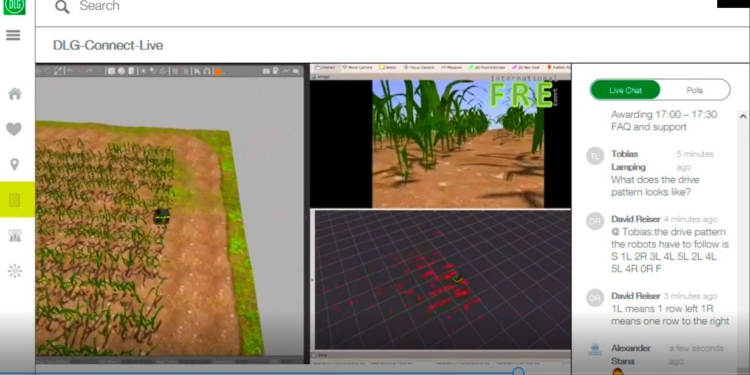750x375 pixels.
Task: Select Gazebo scale mode tool
Action: coord(58,71)
